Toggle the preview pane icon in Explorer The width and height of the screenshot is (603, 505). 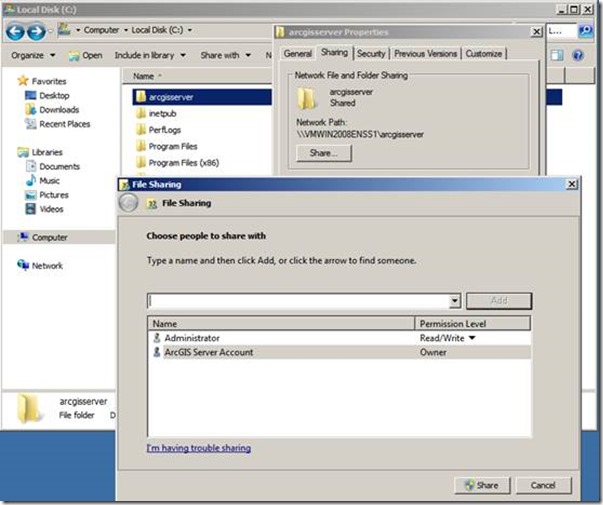coord(556,55)
